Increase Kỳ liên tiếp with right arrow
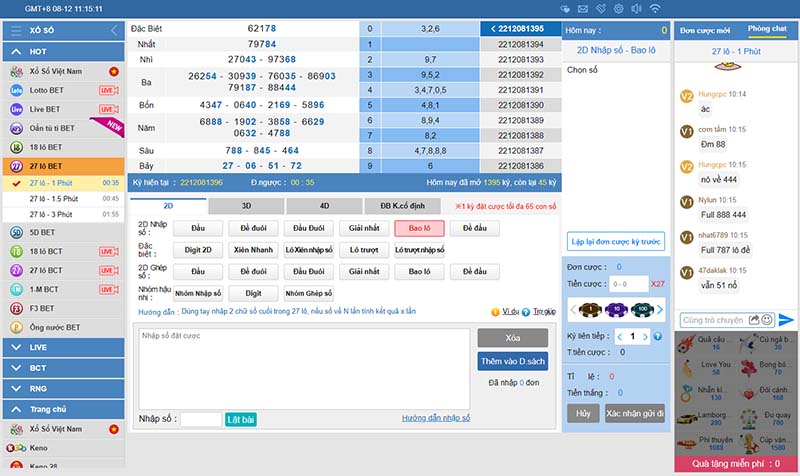 [645, 336]
